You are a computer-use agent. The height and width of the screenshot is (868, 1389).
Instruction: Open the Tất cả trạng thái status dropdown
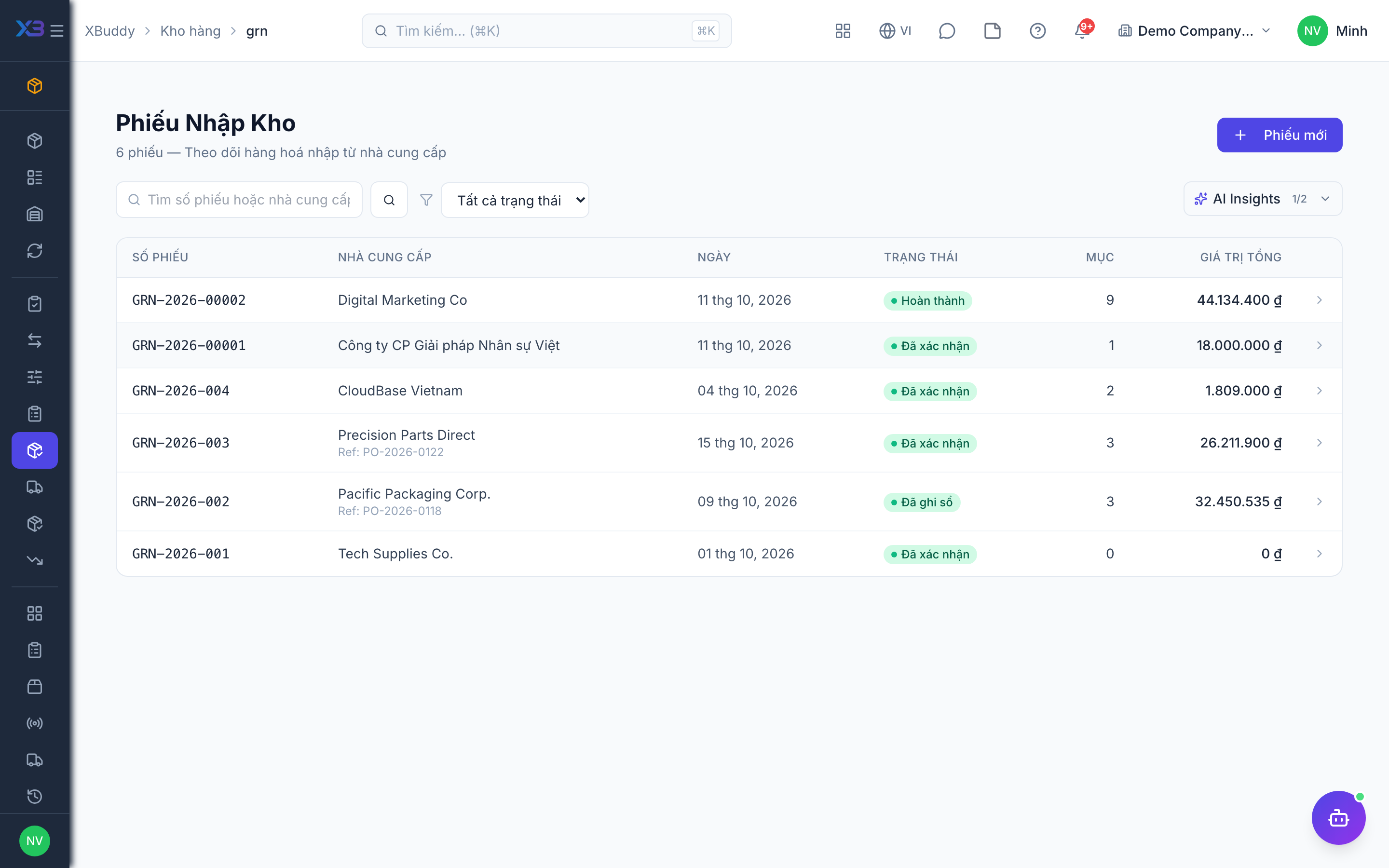tap(515, 200)
